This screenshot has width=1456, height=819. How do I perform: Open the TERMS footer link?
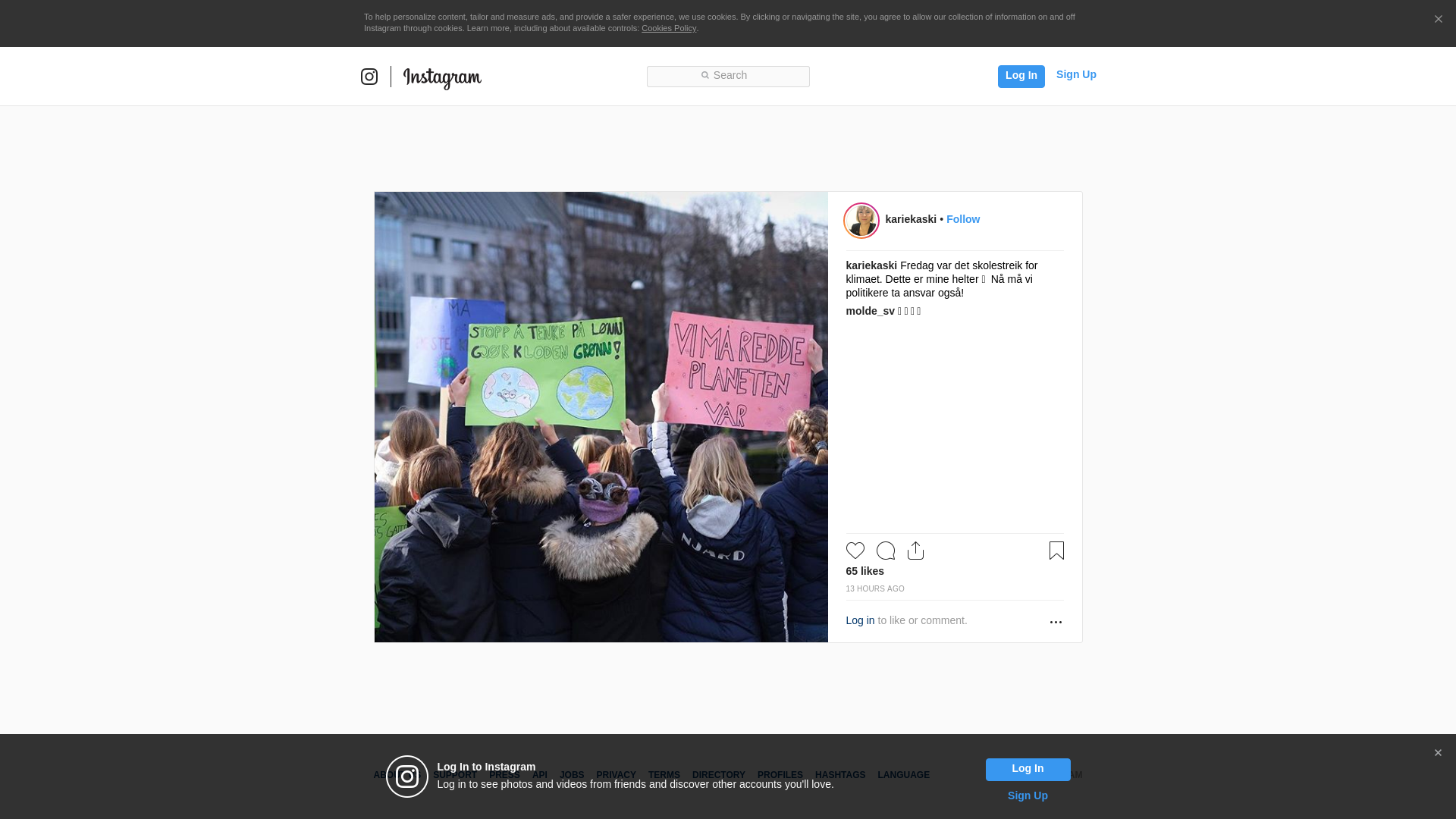click(x=664, y=775)
